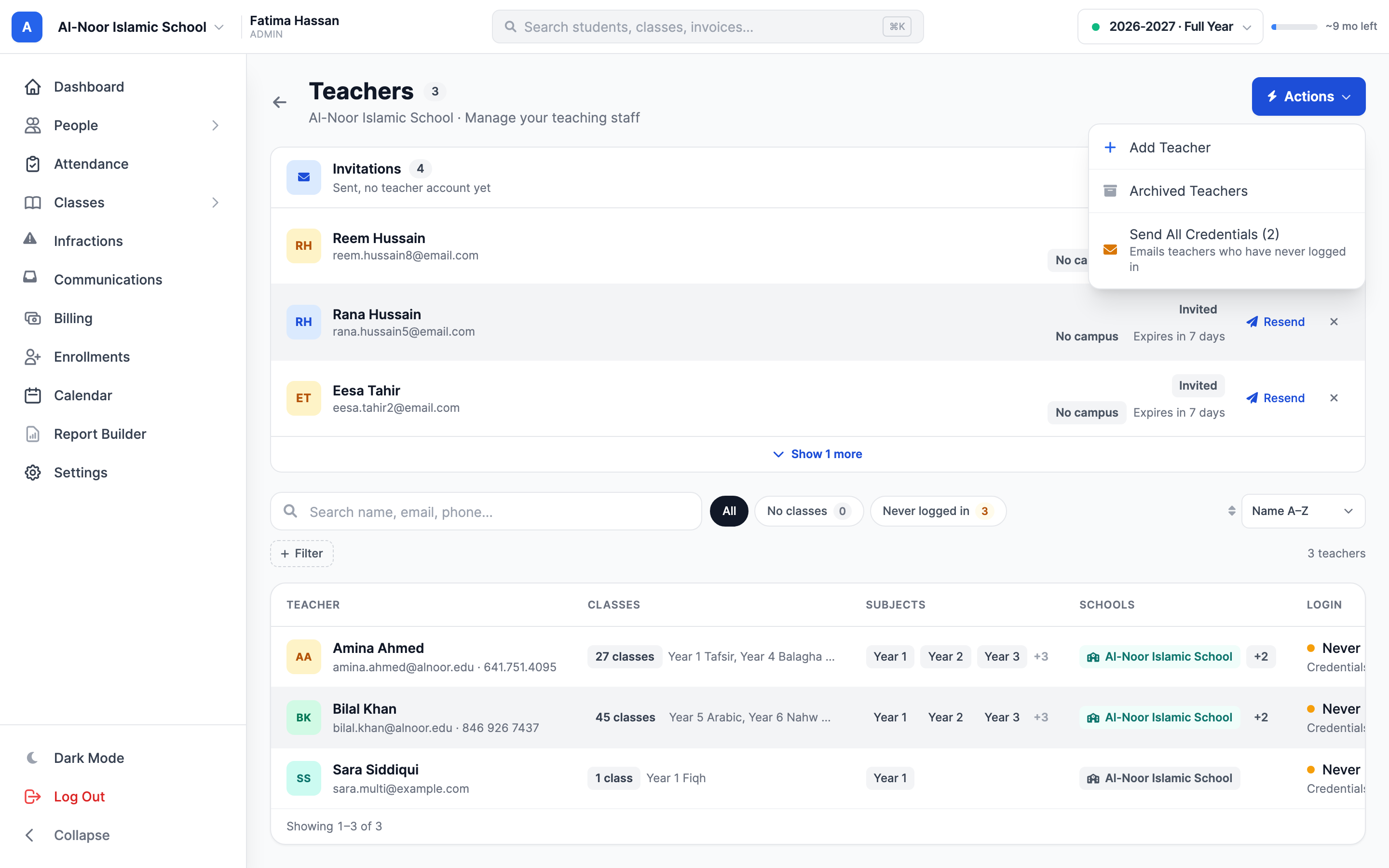
Task: Click the Enrollments user-plus icon
Action: point(33,356)
